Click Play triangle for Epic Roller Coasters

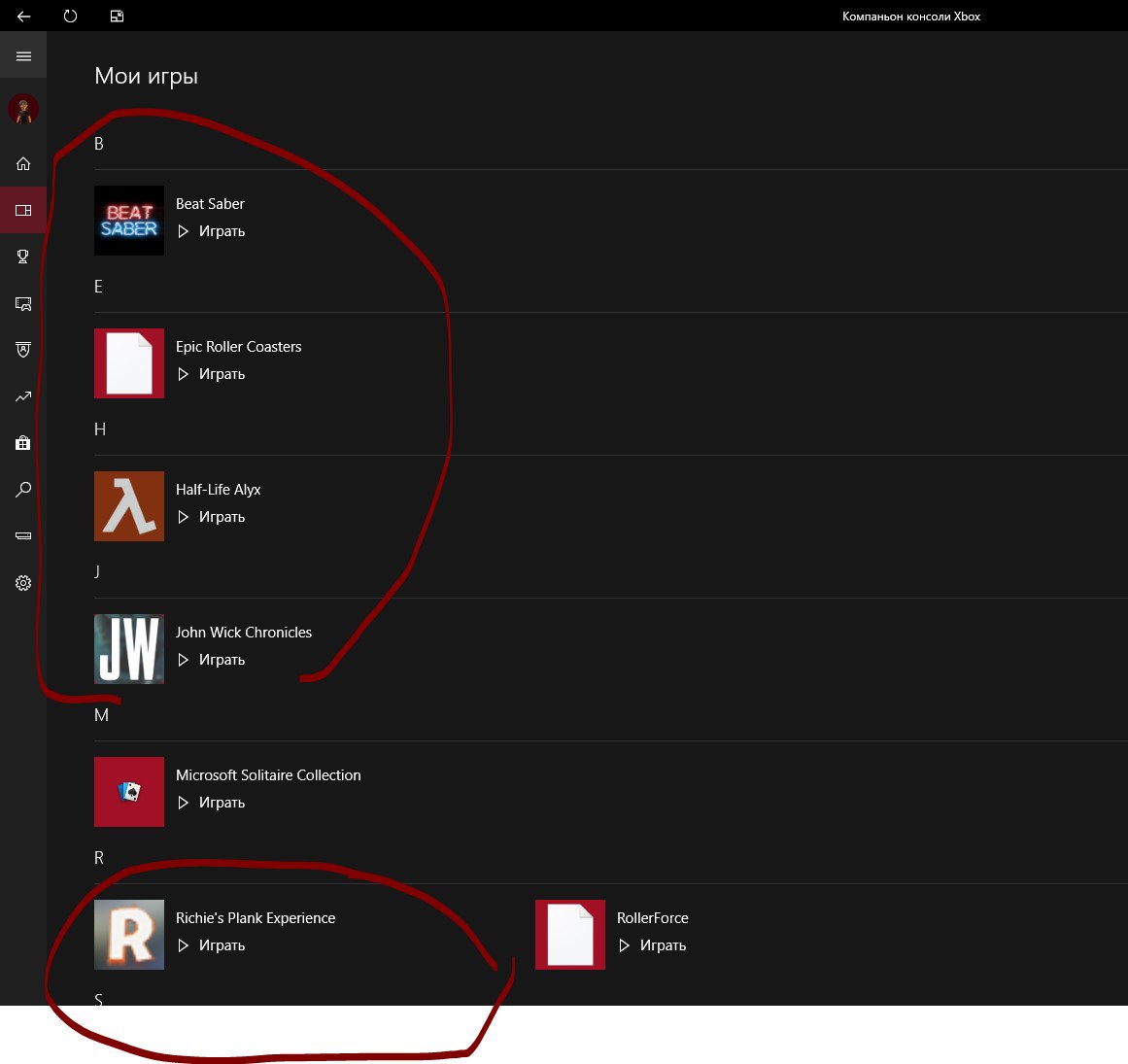184,374
